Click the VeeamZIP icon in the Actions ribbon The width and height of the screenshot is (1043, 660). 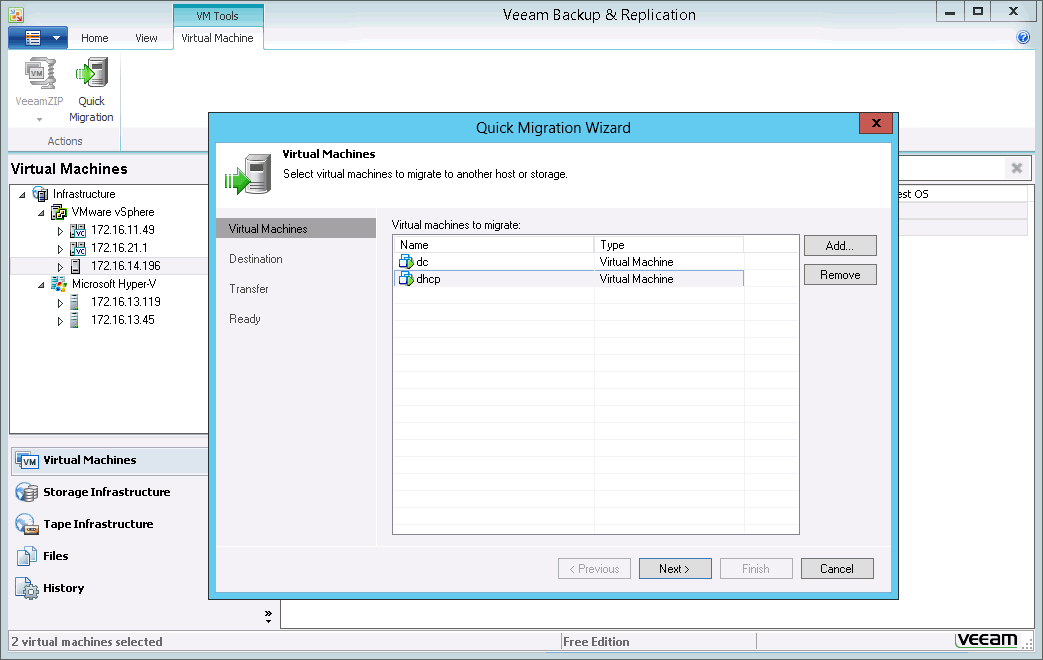point(38,72)
